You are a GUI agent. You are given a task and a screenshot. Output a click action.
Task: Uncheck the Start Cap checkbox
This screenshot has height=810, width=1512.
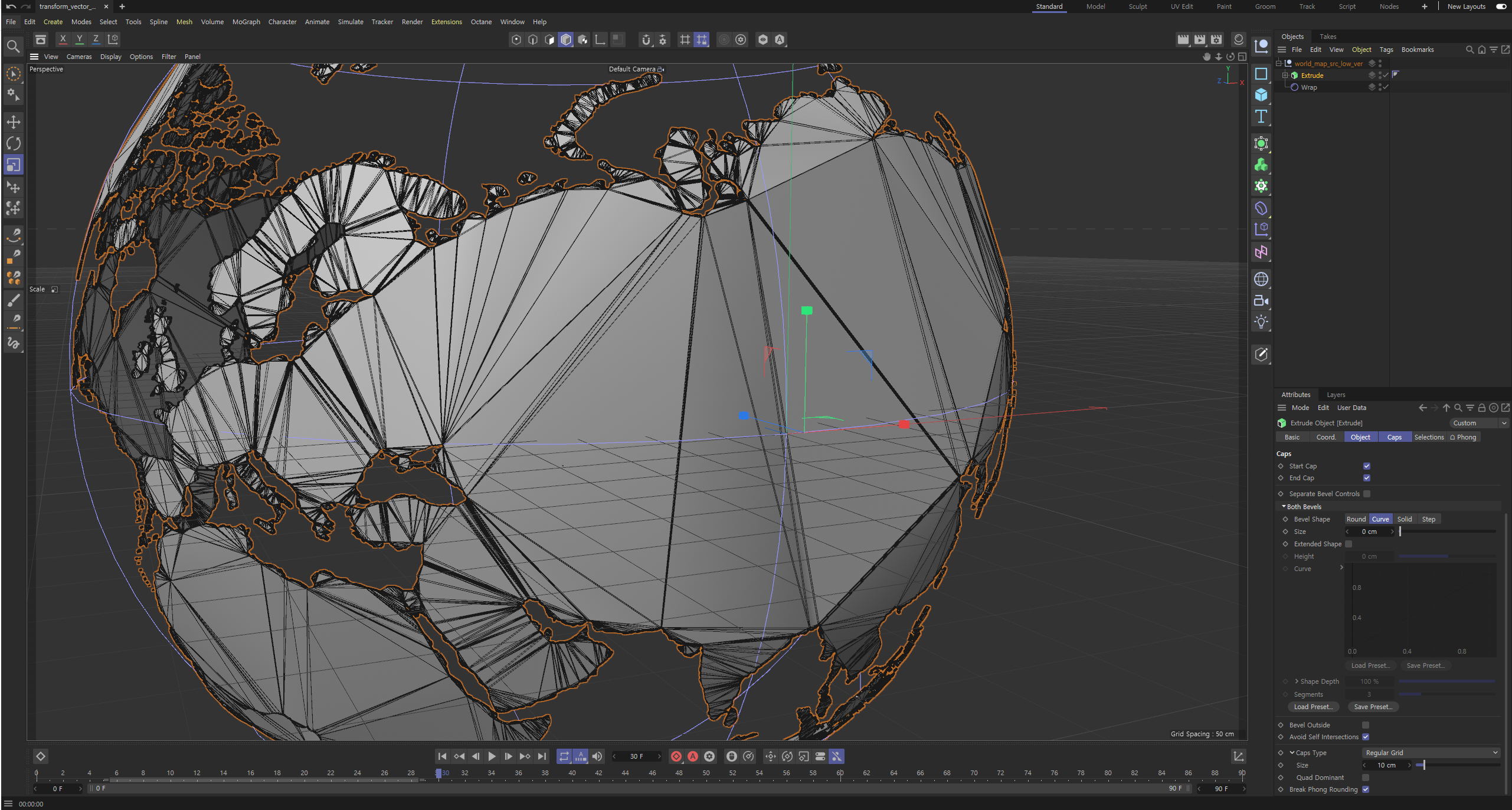1367,466
